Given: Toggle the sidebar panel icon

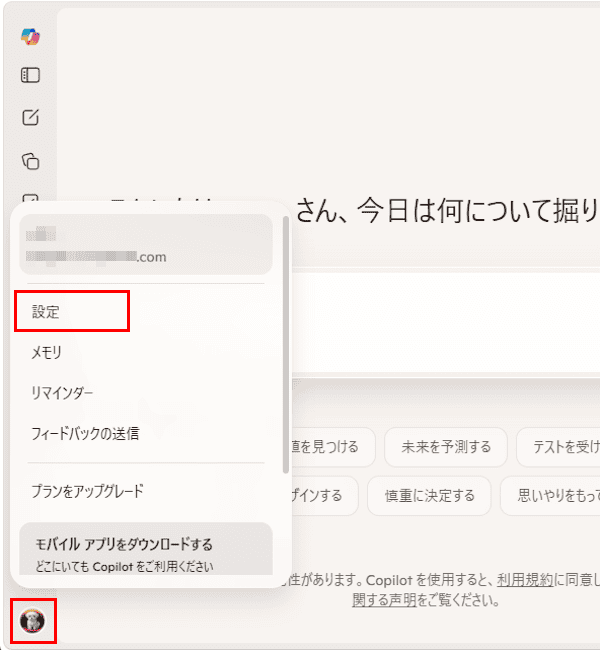Looking at the screenshot, I should (30, 75).
